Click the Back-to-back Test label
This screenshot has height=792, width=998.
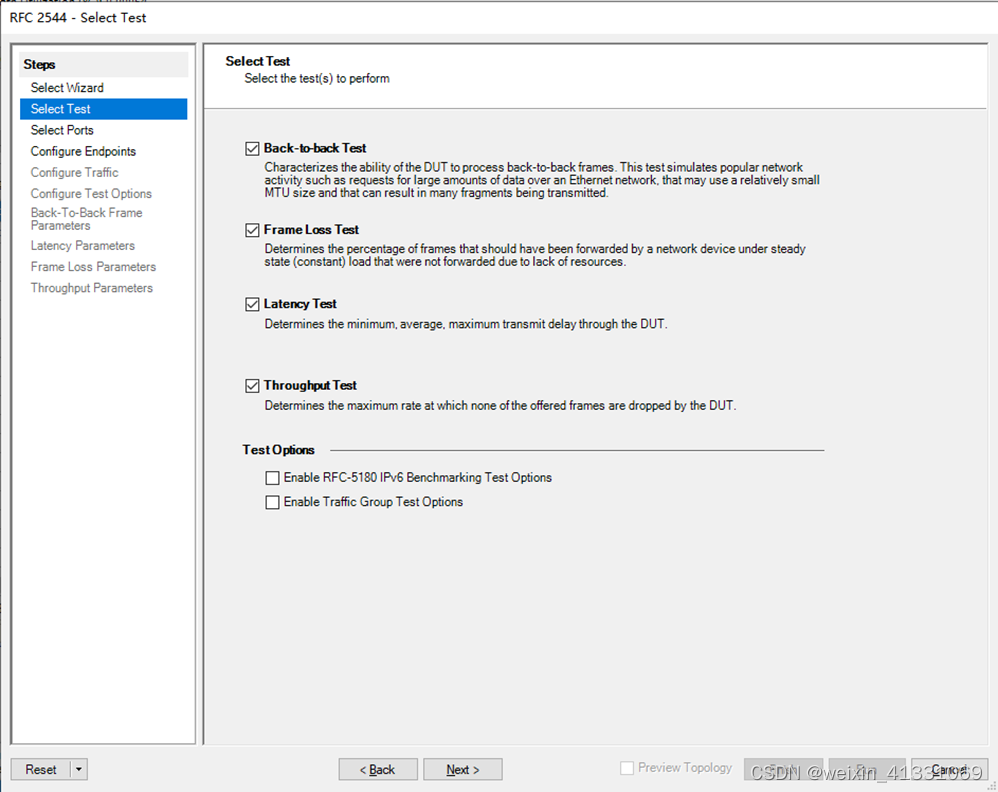point(315,148)
